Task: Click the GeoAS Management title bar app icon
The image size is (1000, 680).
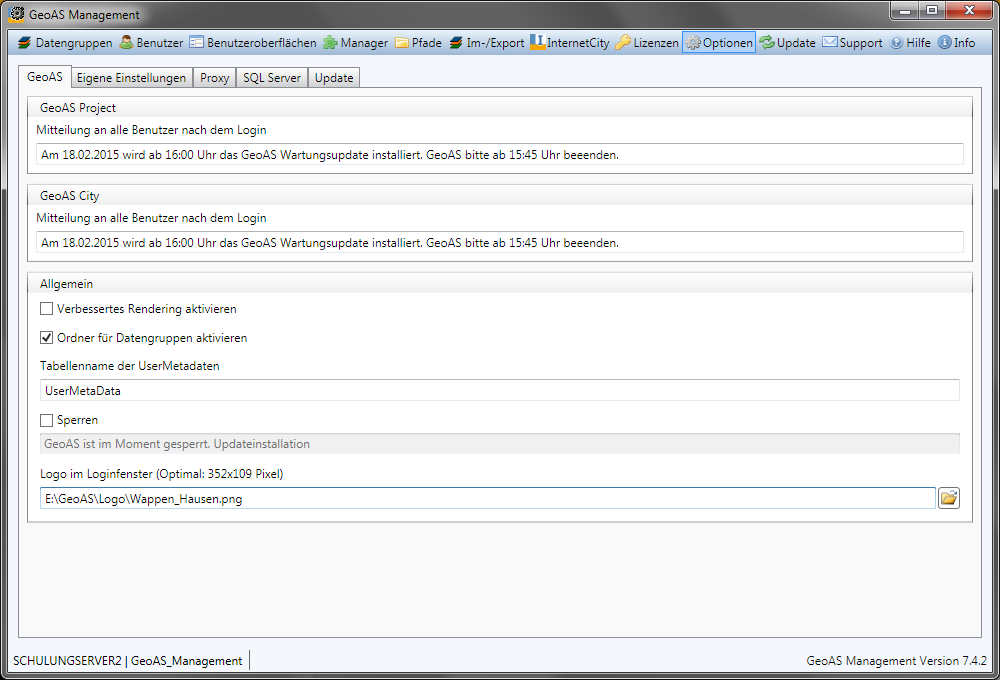Action: tap(17, 14)
